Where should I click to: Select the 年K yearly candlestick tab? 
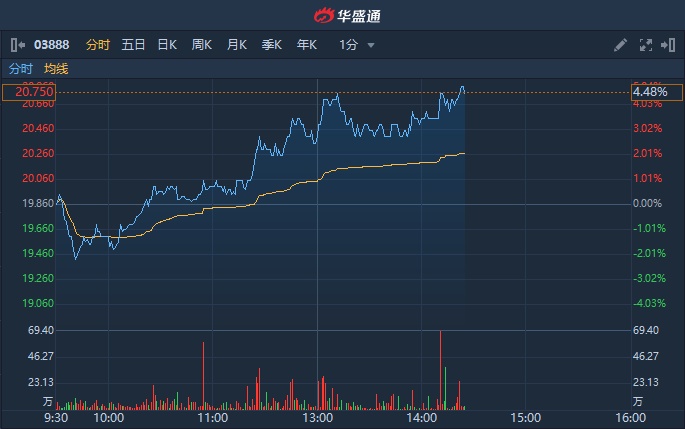tap(306, 45)
